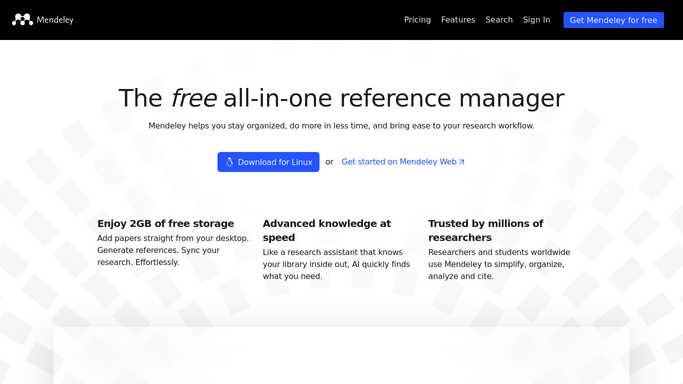Click the 'Enjoy 2GB of free storage' heading

click(x=166, y=223)
